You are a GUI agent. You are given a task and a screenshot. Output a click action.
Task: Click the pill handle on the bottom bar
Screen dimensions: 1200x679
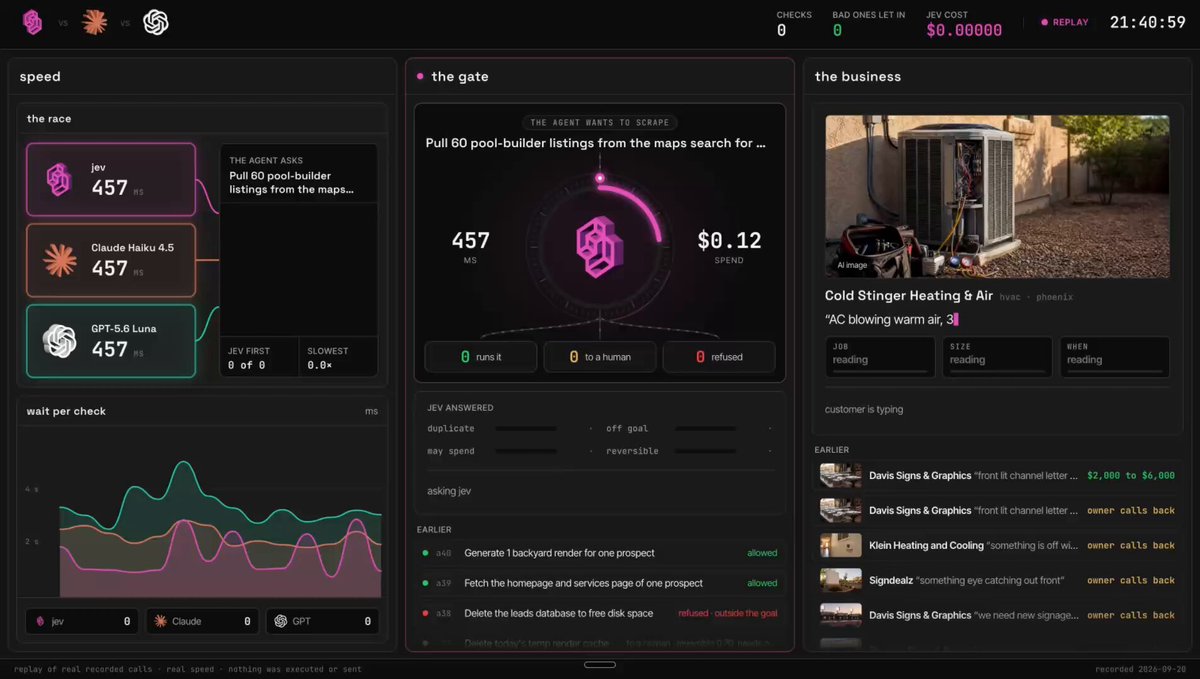point(600,664)
